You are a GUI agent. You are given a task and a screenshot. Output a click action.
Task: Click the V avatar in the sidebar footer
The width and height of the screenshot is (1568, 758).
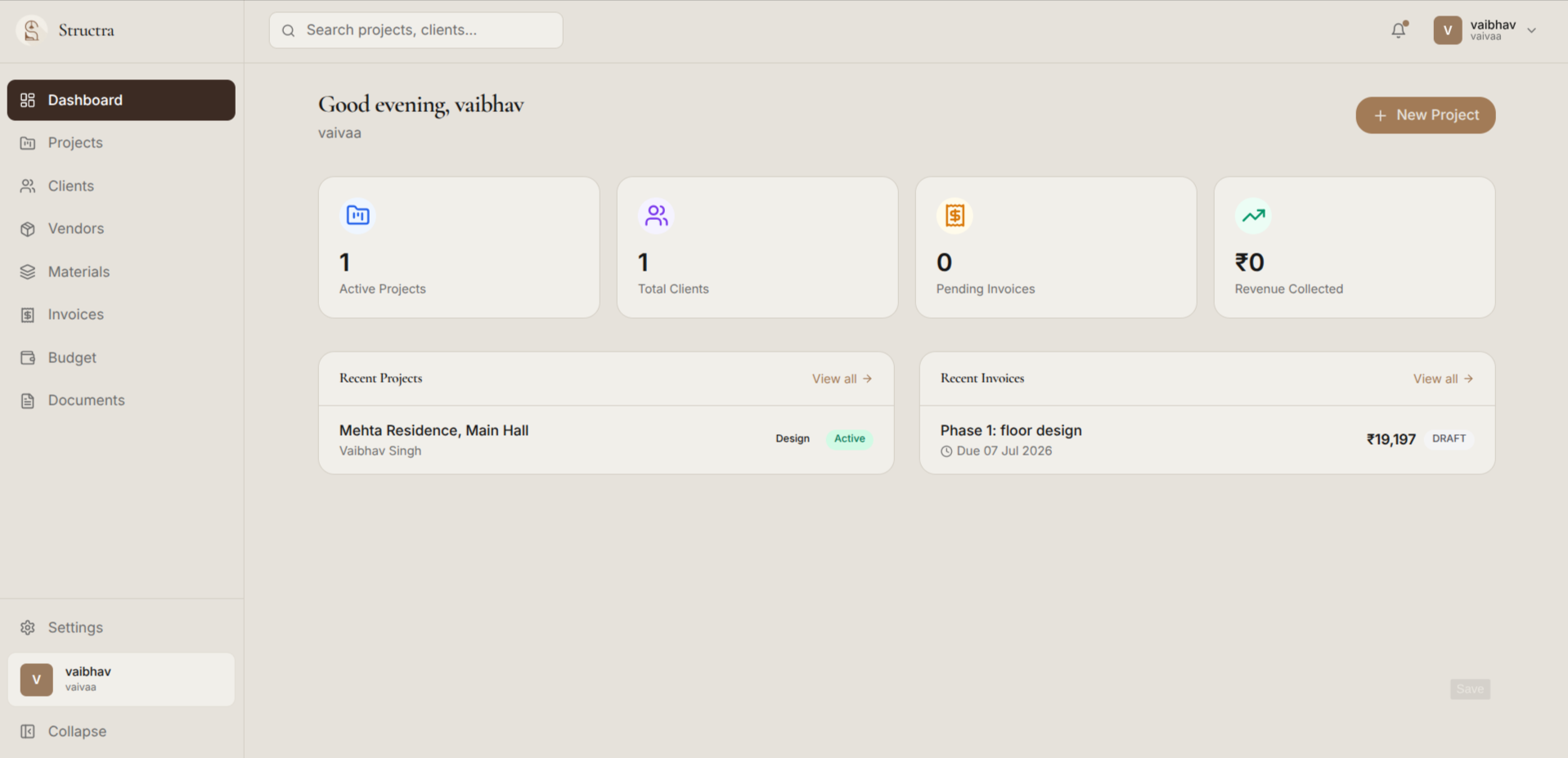(36, 680)
